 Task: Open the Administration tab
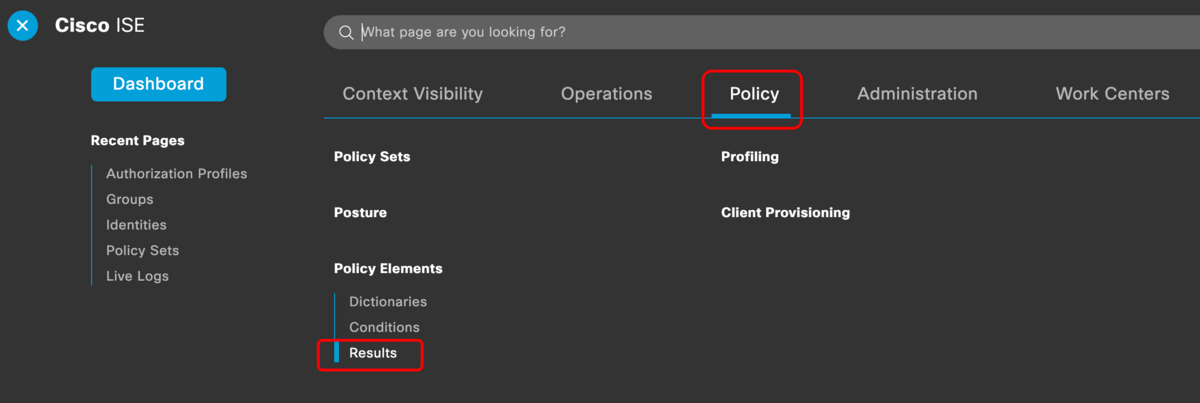pyautogui.click(x=917, y=94)
